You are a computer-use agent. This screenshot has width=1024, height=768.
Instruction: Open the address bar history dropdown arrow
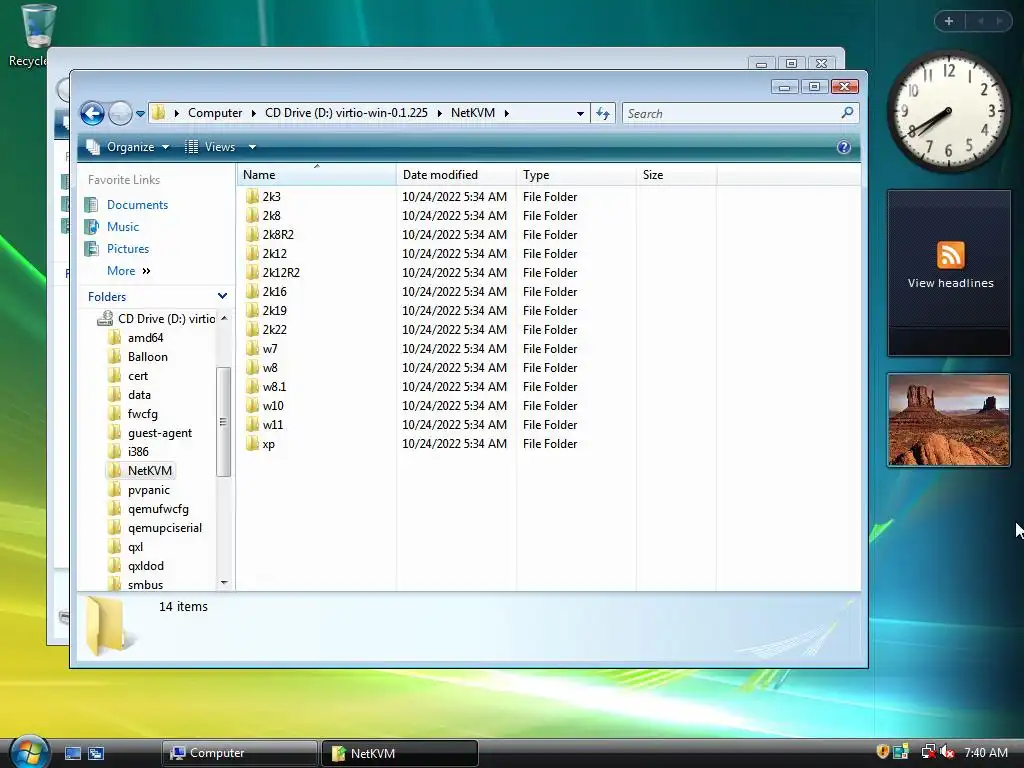pyautogui.click(x=580, y=114)
